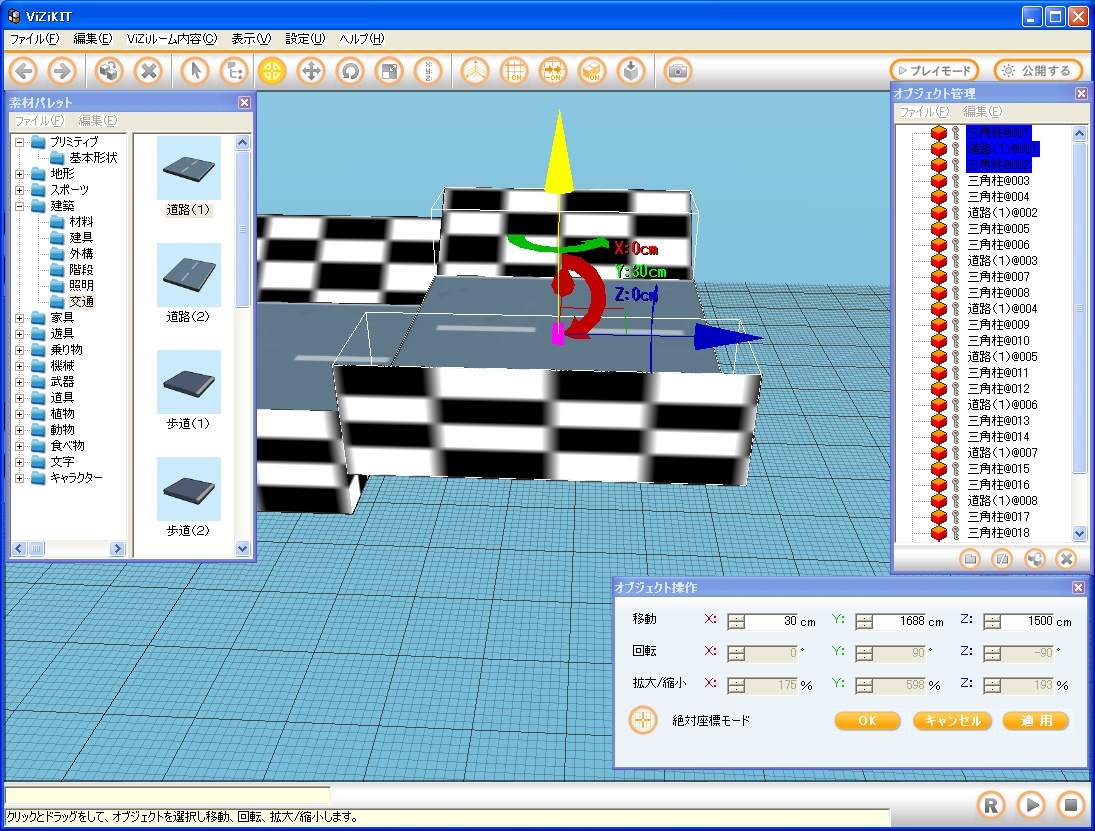Choose the scale resize tool icon

click(x=387, y=71)
